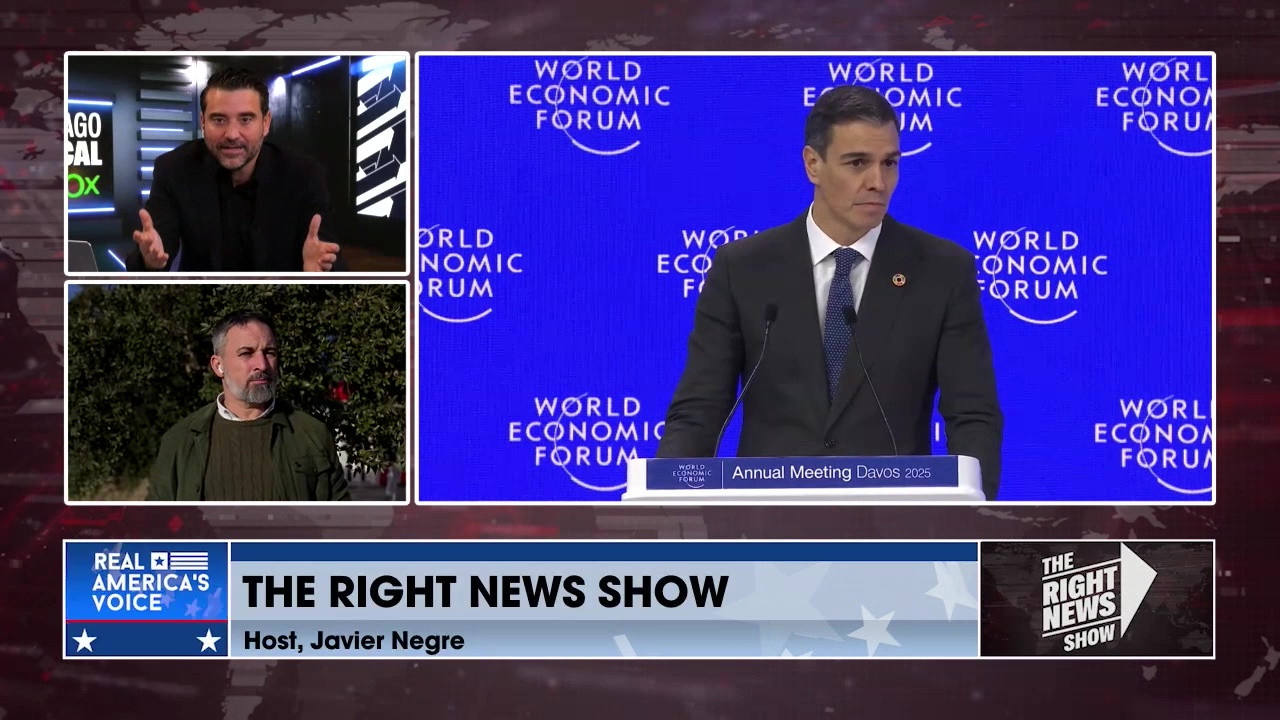This screenshot has height=720, width=1280.
Task: Click the left star below Real America's Voice
Action: tap(84, 640)
